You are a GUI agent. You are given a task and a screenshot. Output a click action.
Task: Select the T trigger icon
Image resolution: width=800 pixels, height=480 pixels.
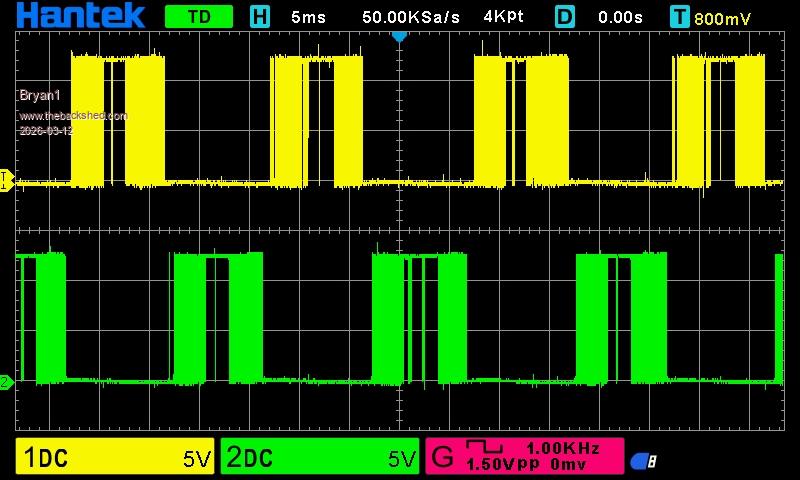pyautogui.click(x=681, y=17)
